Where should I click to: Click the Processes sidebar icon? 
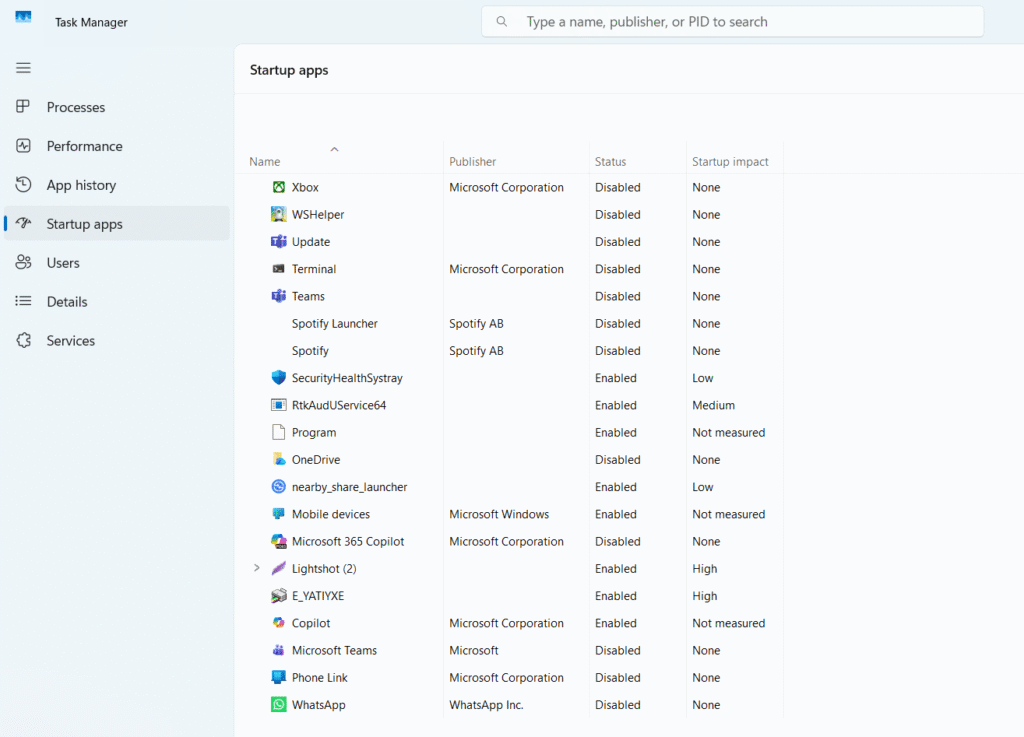coord(24,106)
